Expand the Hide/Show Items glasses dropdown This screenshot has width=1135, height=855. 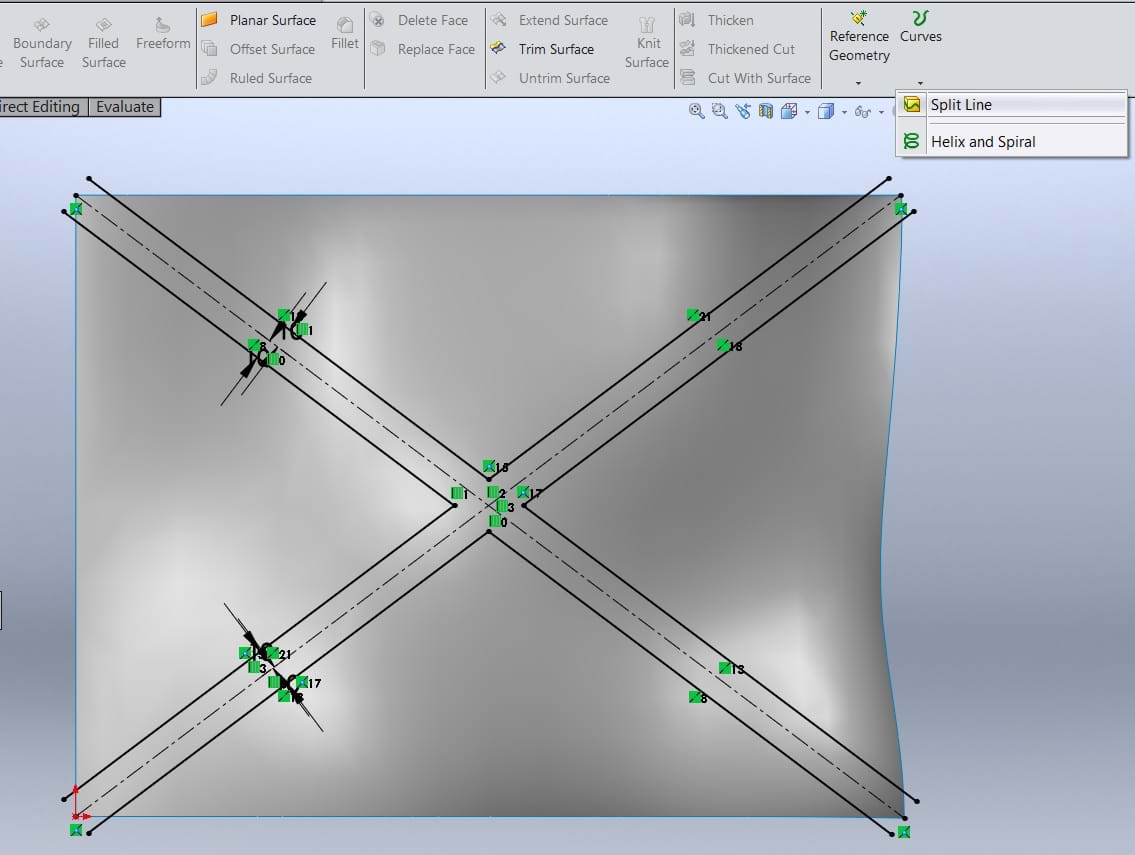pos(881,112)
